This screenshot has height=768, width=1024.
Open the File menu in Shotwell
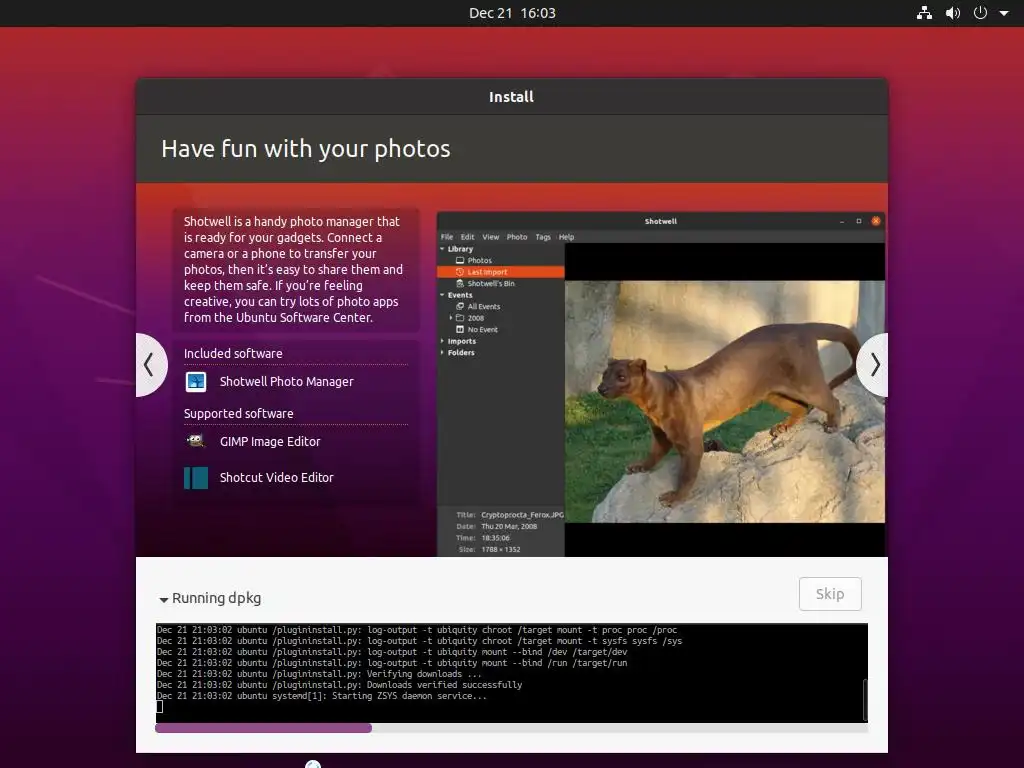coord(447,237)
